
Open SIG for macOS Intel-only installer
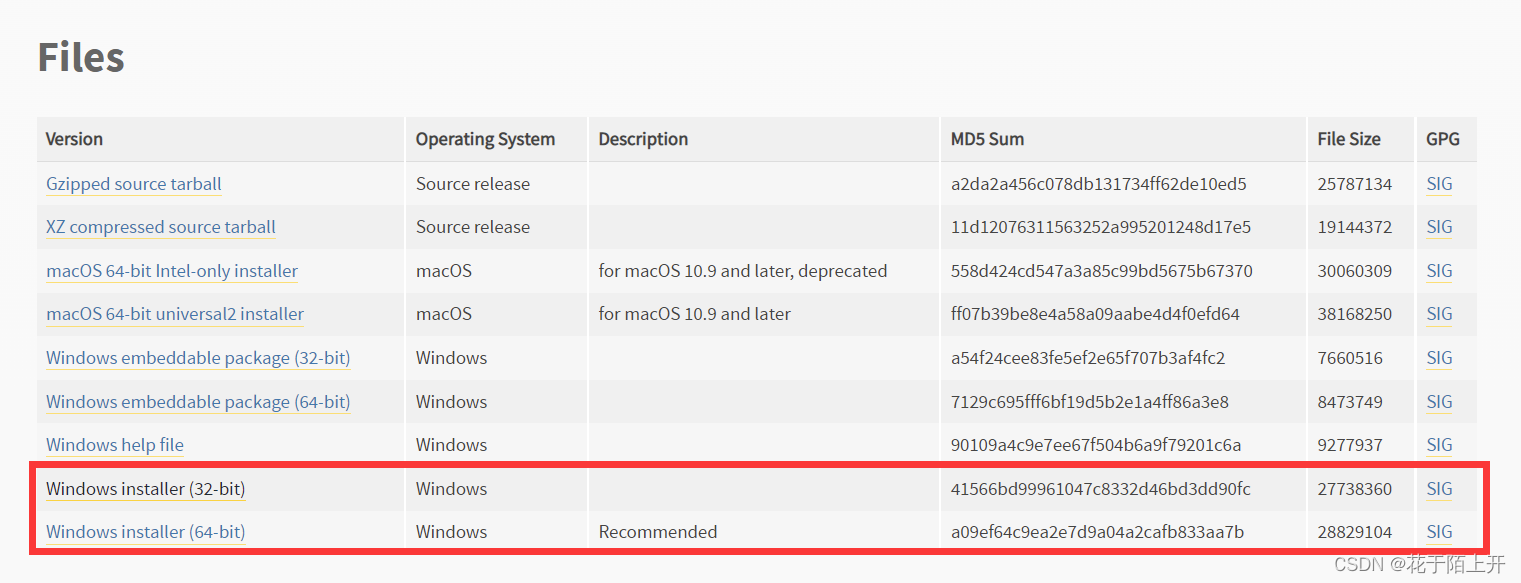1439,271
